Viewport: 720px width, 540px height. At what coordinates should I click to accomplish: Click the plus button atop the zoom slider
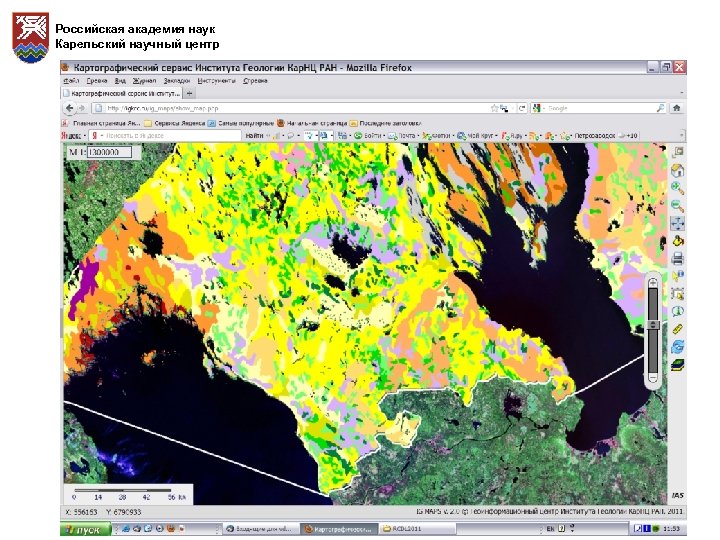click(x=653, y=282)
